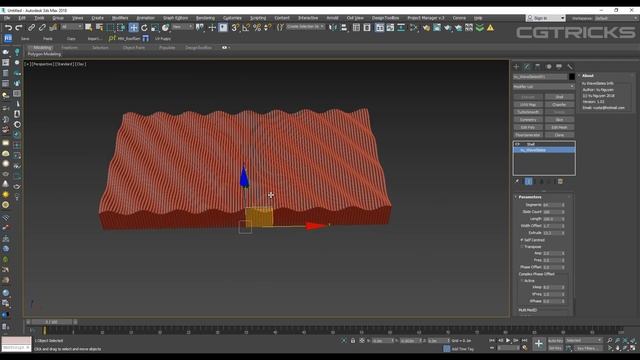Click the Redo arrow icon
640x360 pixels.
coord(19,28)
